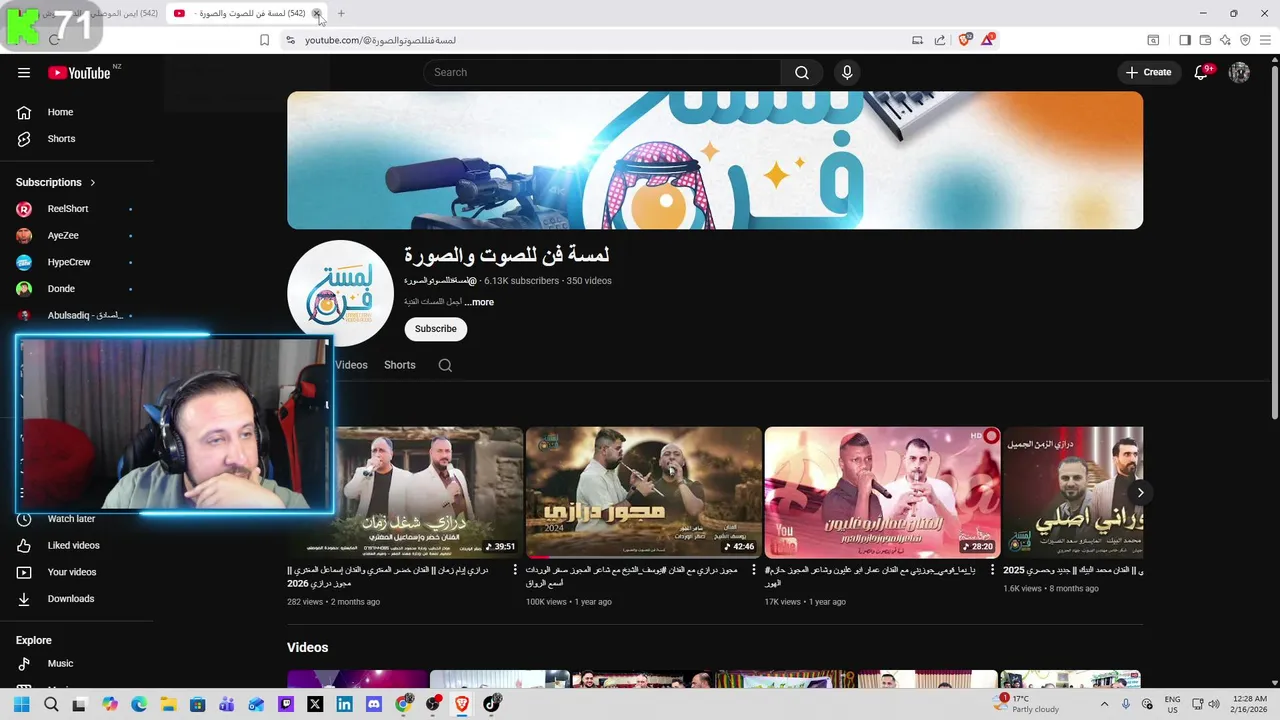Image resolution: width=1280 pixels, height=720 pixels.
Task: Click the search magnifier button
Action: (802, 72)
